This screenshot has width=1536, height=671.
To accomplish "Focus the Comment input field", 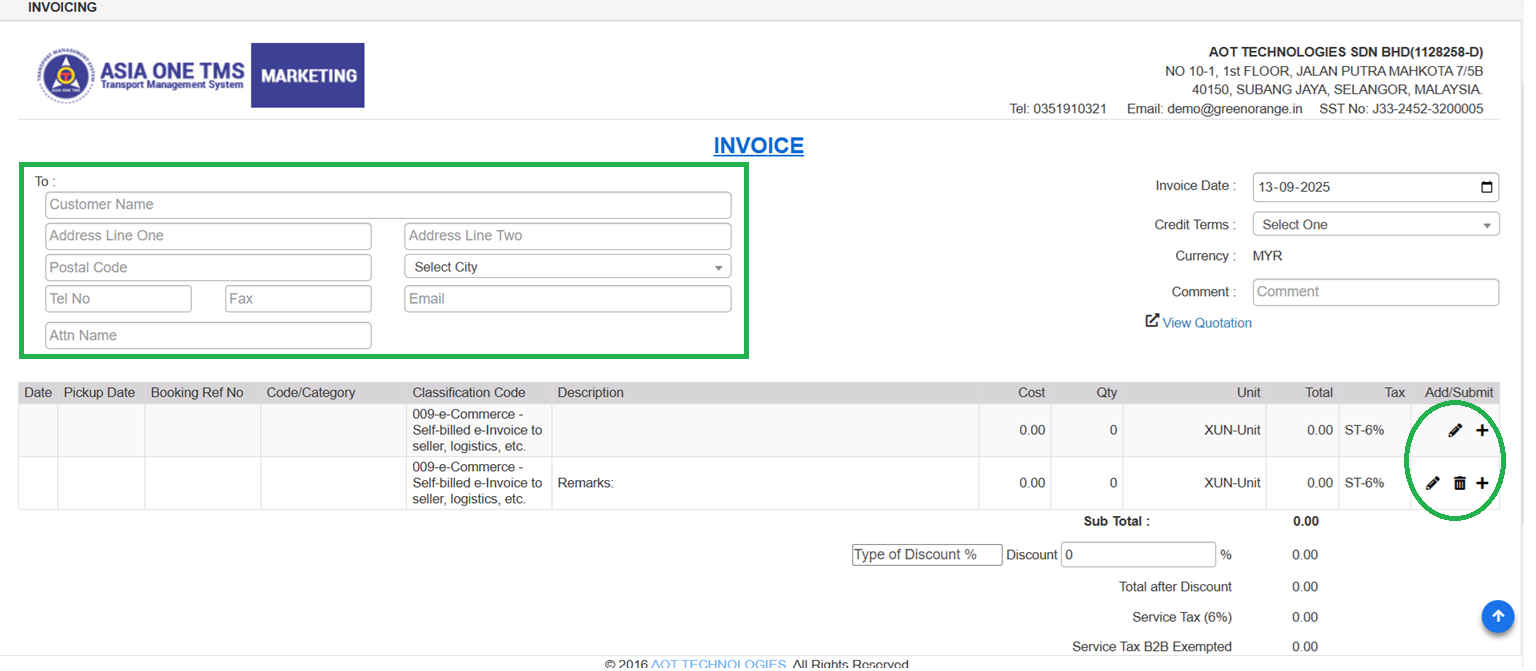I will click(x=1375, y=292).
